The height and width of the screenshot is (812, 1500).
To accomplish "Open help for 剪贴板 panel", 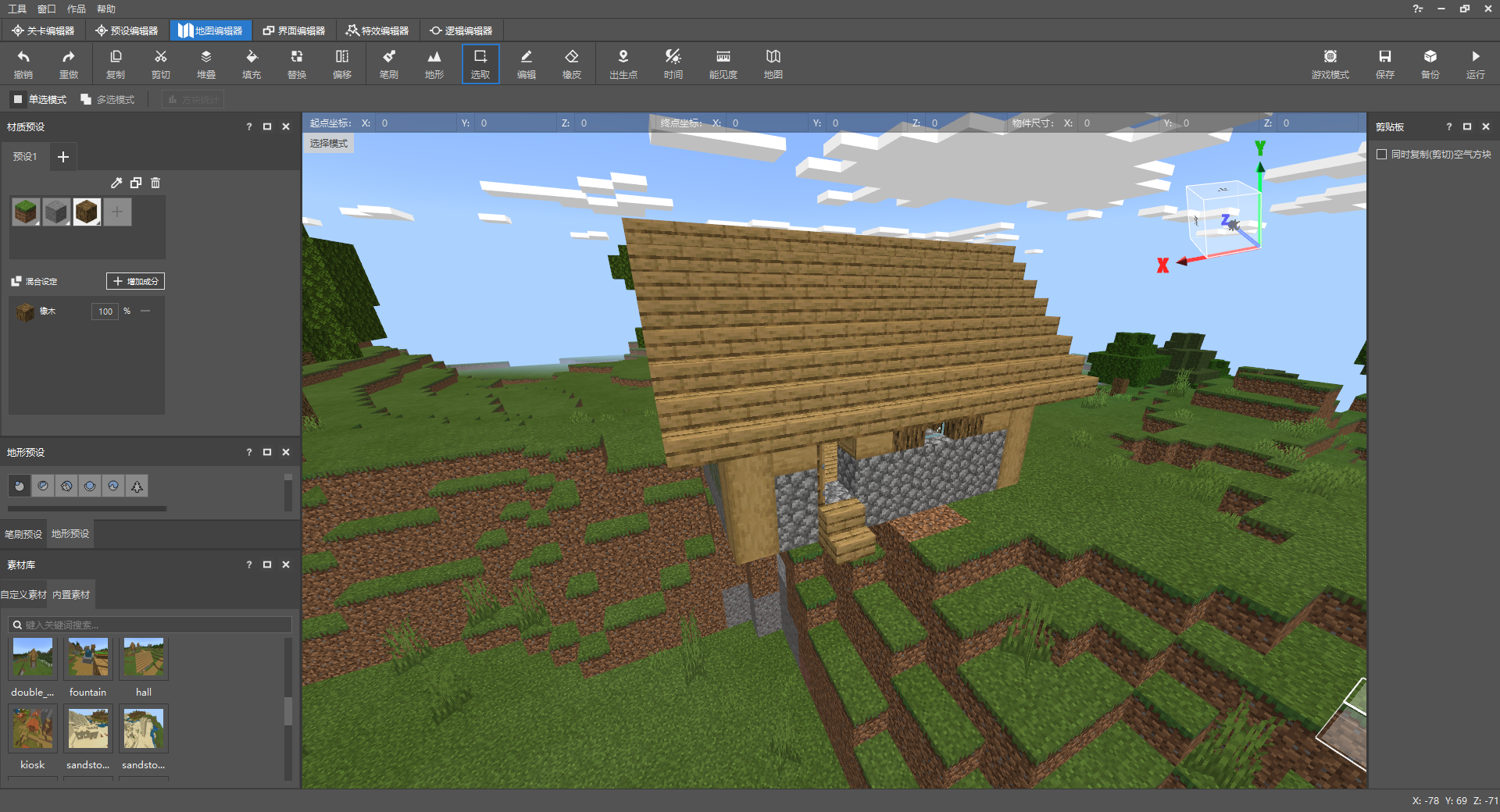I will pyautogui.click(x=1448, y=126).
